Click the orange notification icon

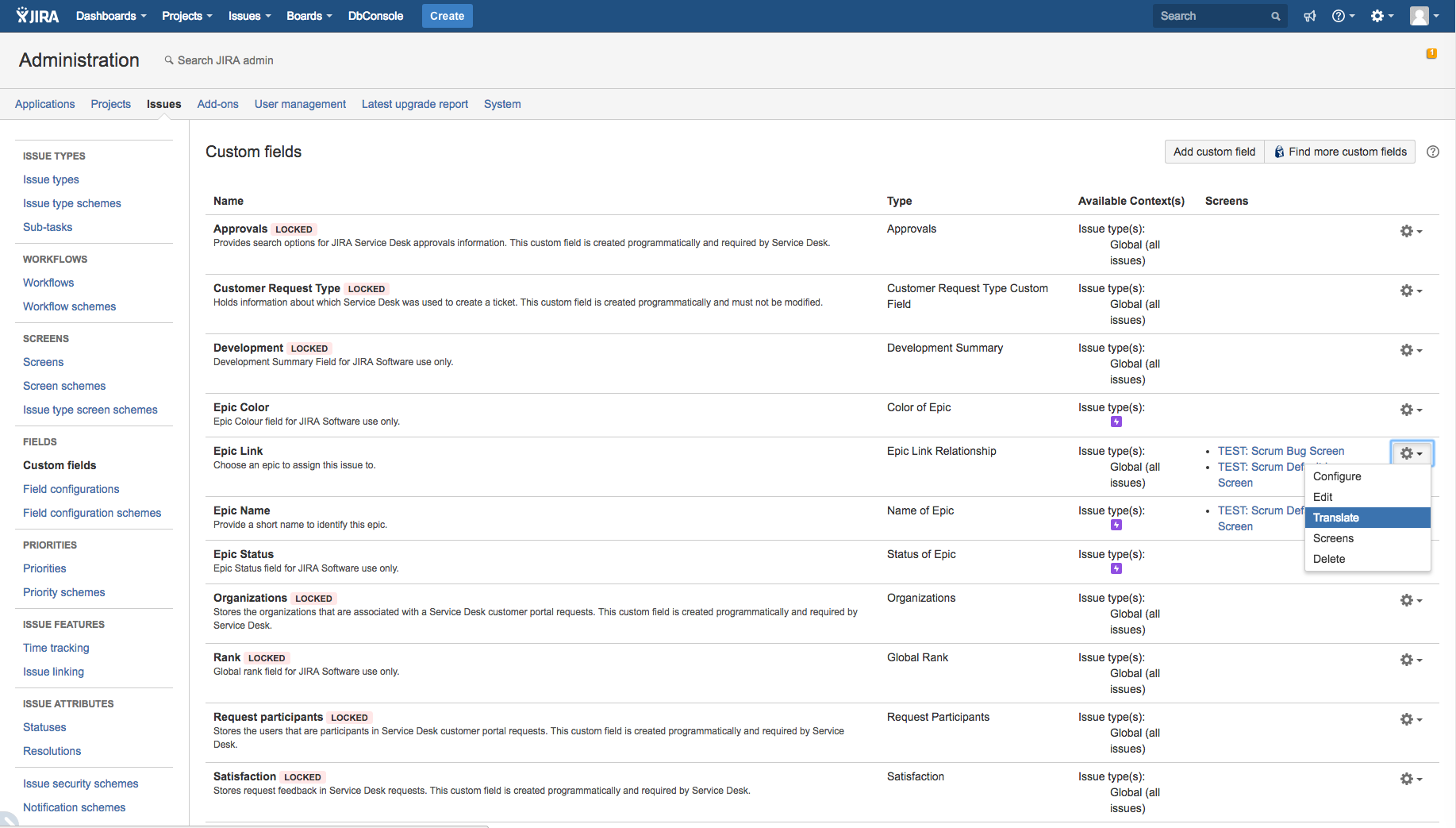point(1431,54)
